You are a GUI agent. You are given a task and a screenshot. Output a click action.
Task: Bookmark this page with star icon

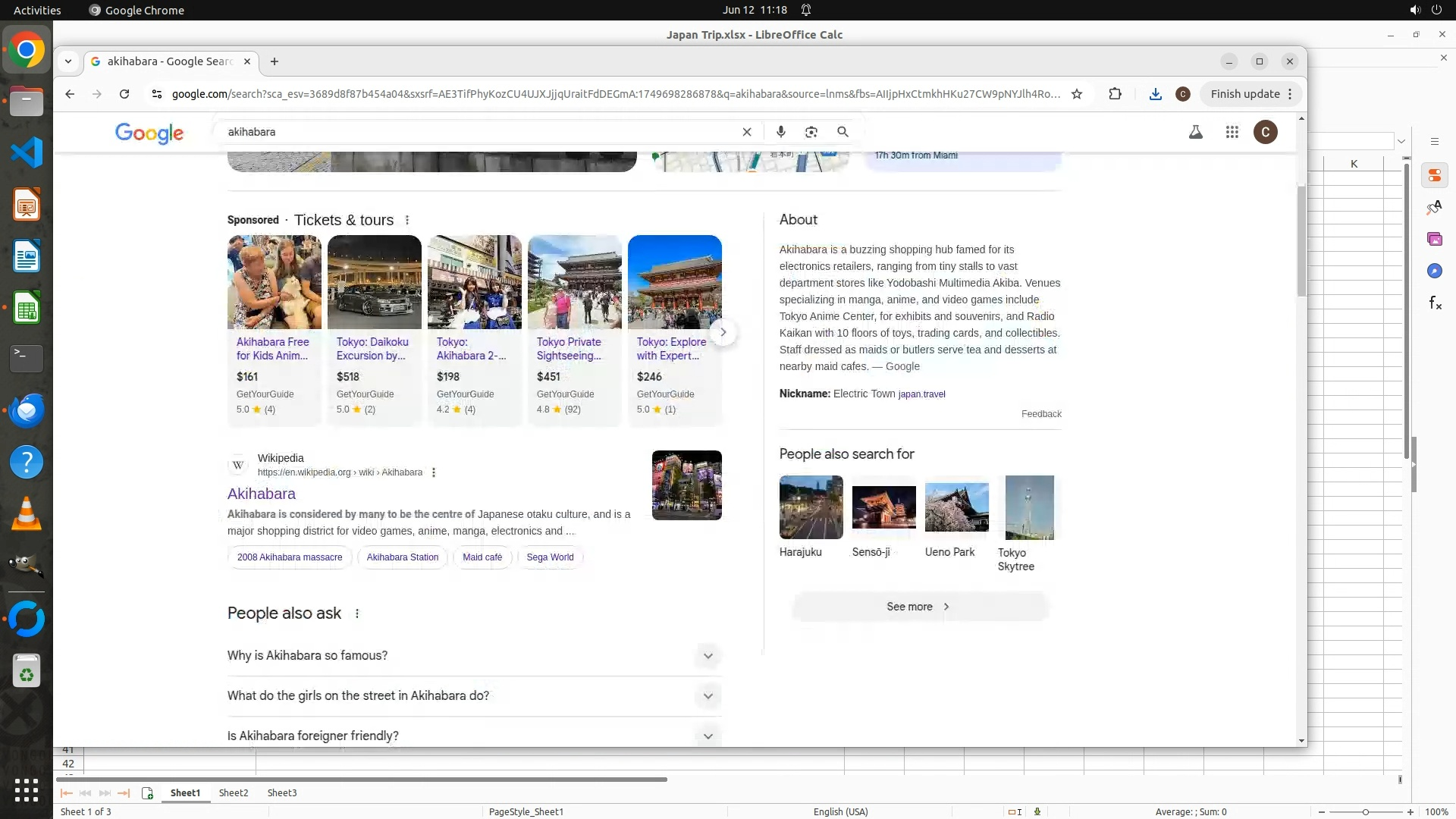click(x=1077, y=94)
